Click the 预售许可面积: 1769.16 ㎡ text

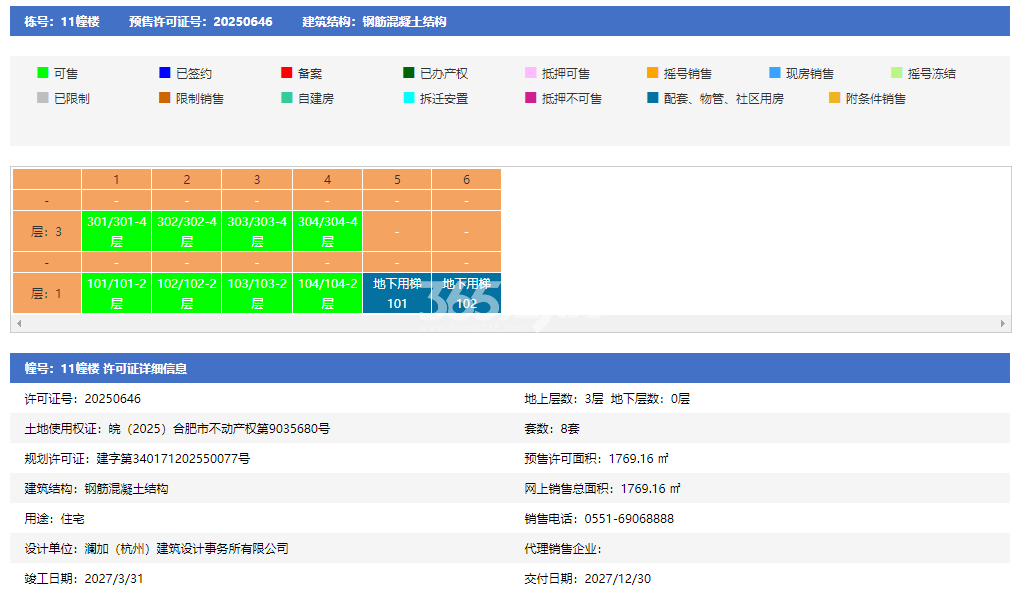click(597, 458)
